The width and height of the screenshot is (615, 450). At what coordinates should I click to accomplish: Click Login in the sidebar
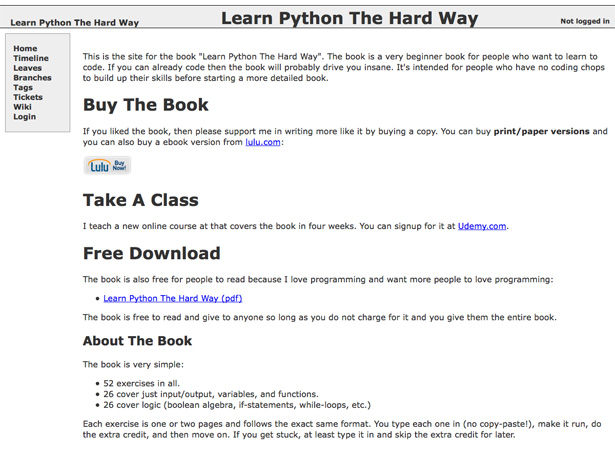(x=24, y=117)
